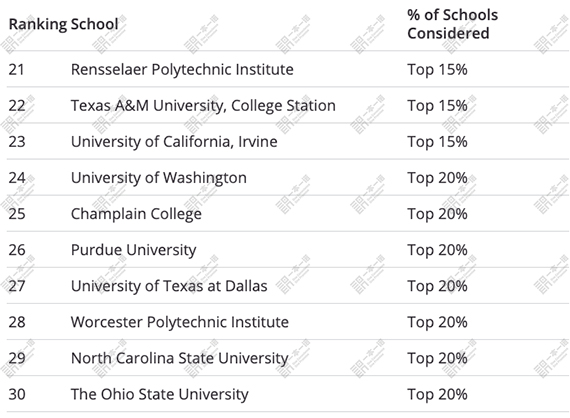The image size is (570, 418).
Task: Open North Carolina State University entry
Action: coord(180,358)
